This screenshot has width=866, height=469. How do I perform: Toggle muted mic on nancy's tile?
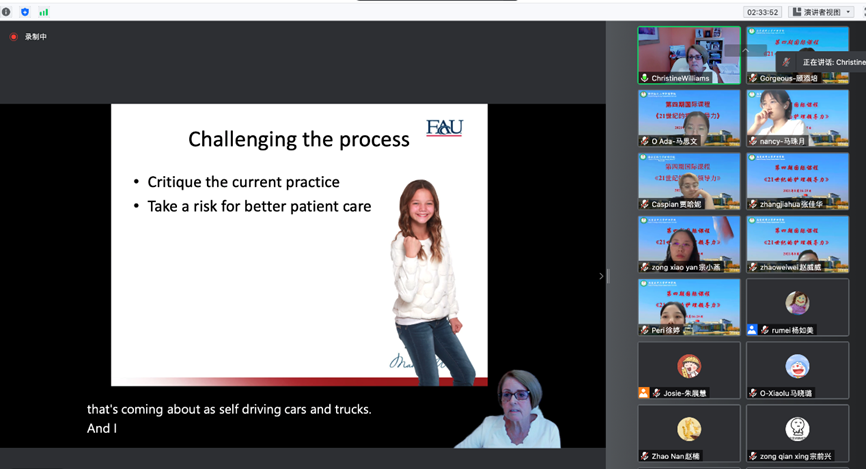(x=752, y=141)
